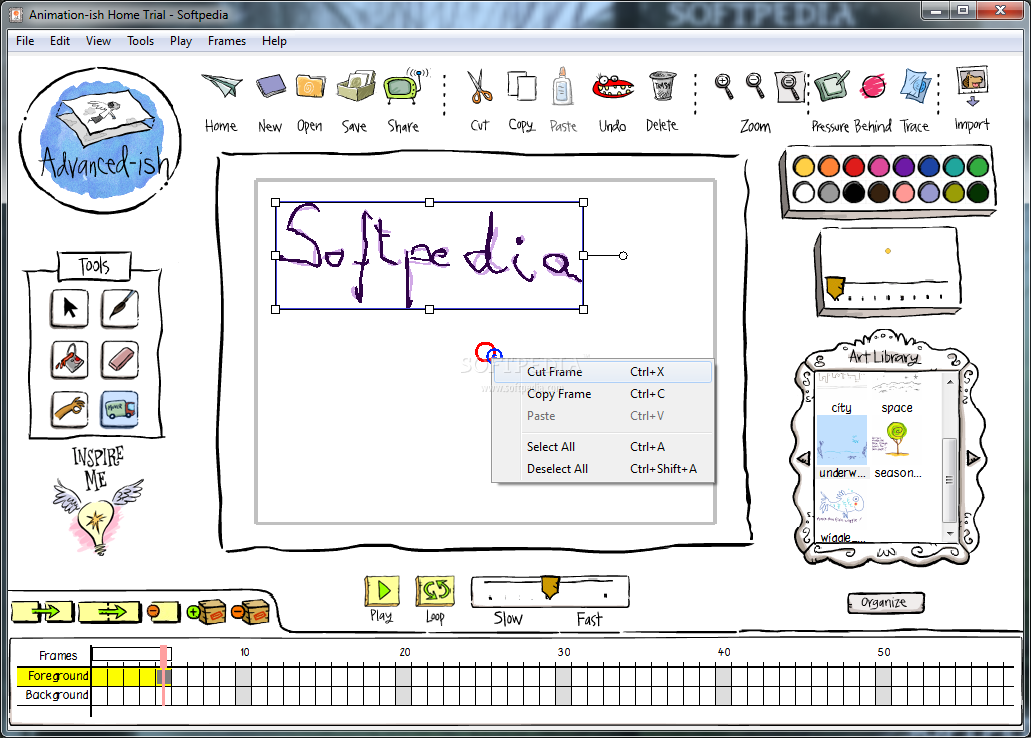Click the Slow-Fast speed slider handle
Viewport: 1031px width, 738px height.
tap(550, 587)
